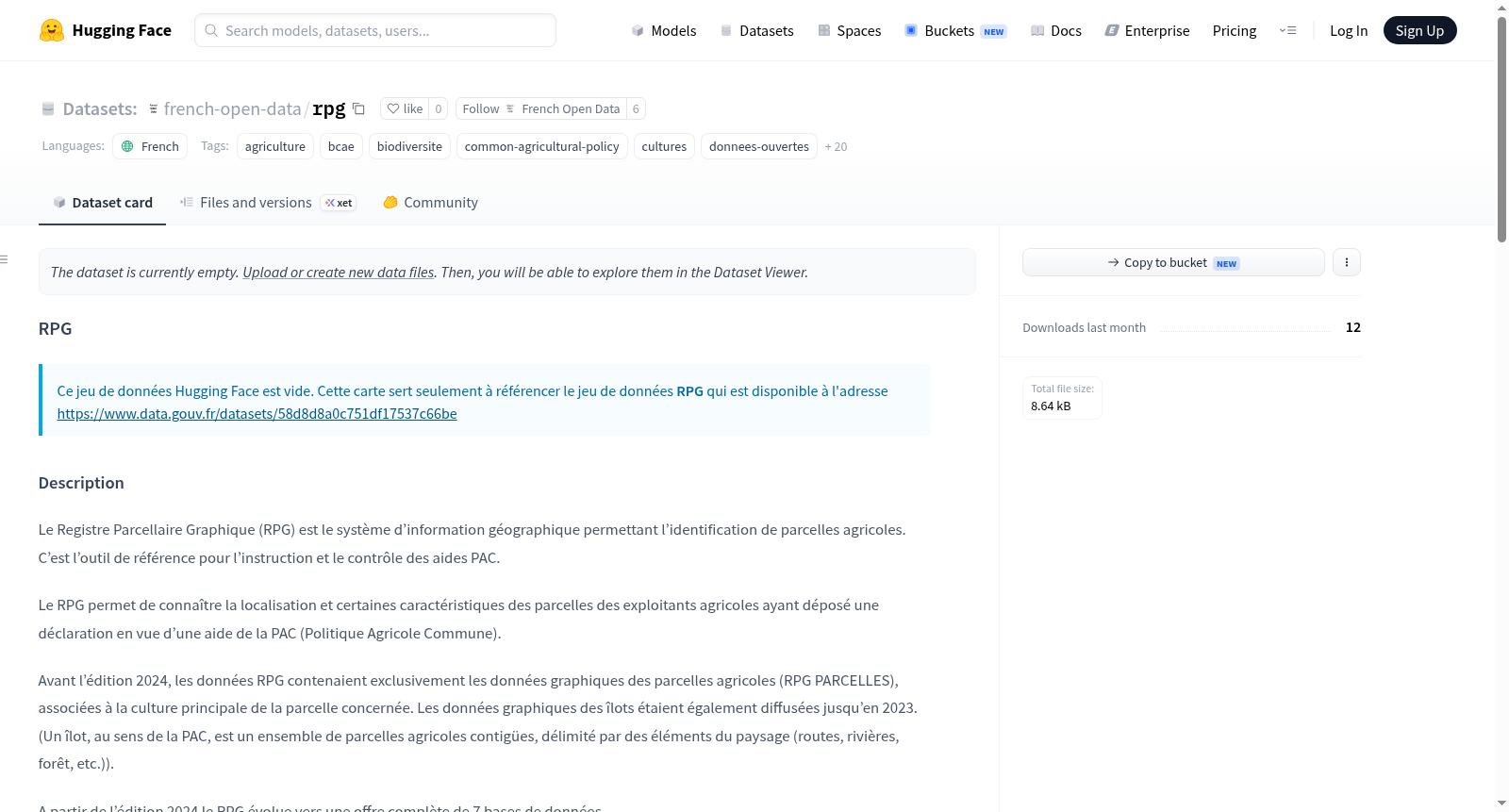The image size is (1509, 812).
Task: Copy dataset name with clipboard icon
Action: pyautogui.click(x=358, y=108)
